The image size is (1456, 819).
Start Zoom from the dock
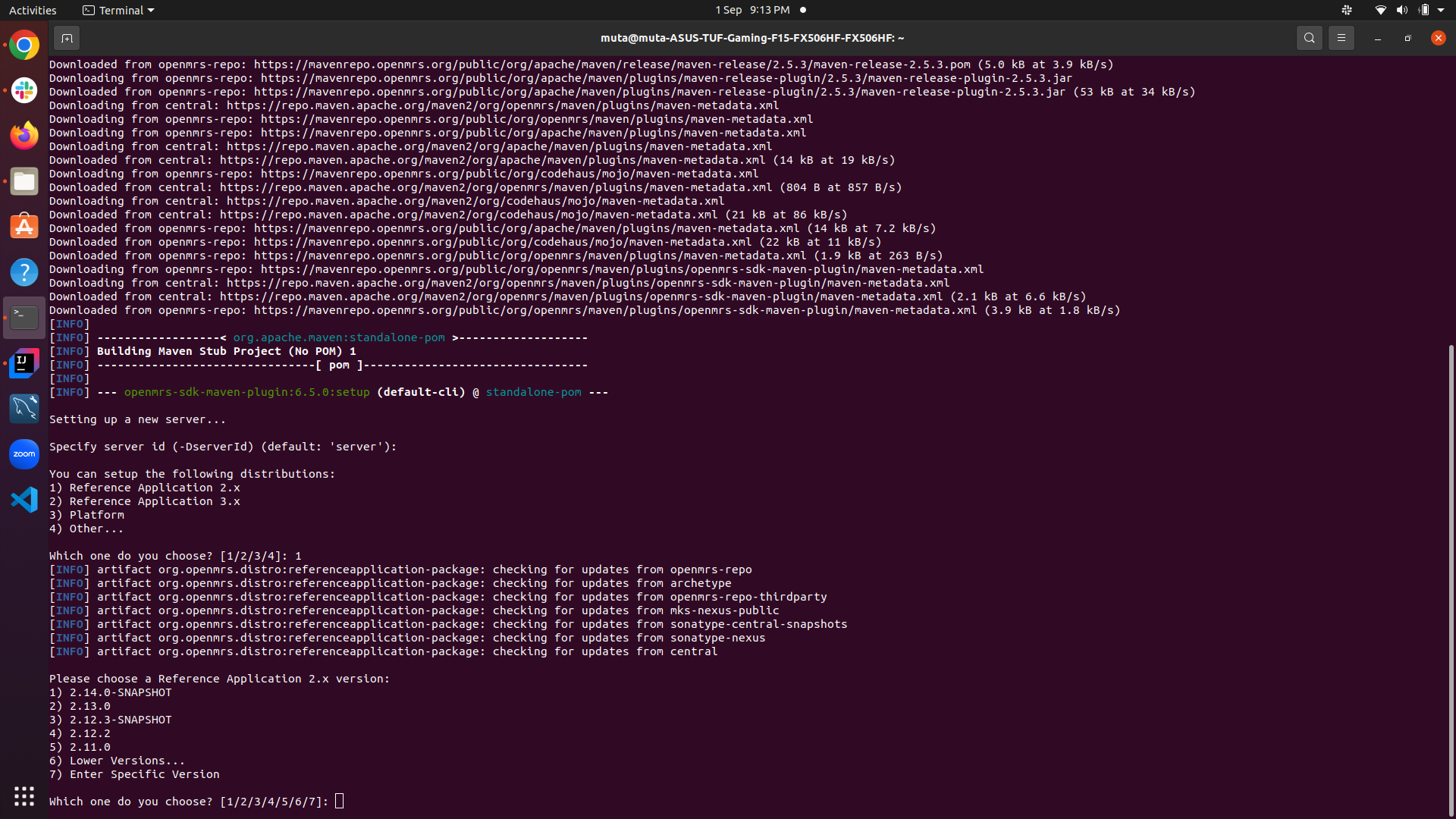click(x=24, y=453)
